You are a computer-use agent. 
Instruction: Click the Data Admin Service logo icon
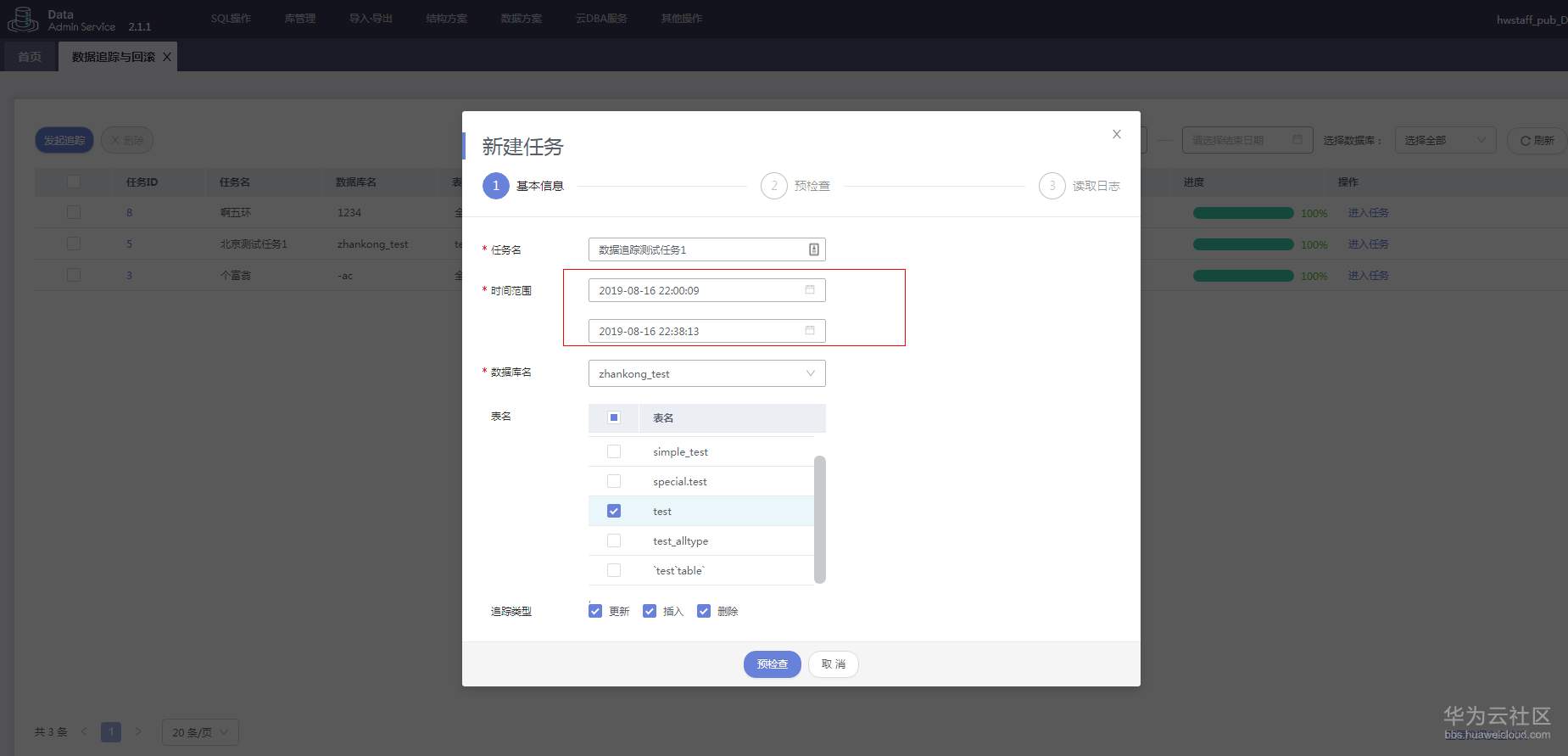tap(22, 20)
